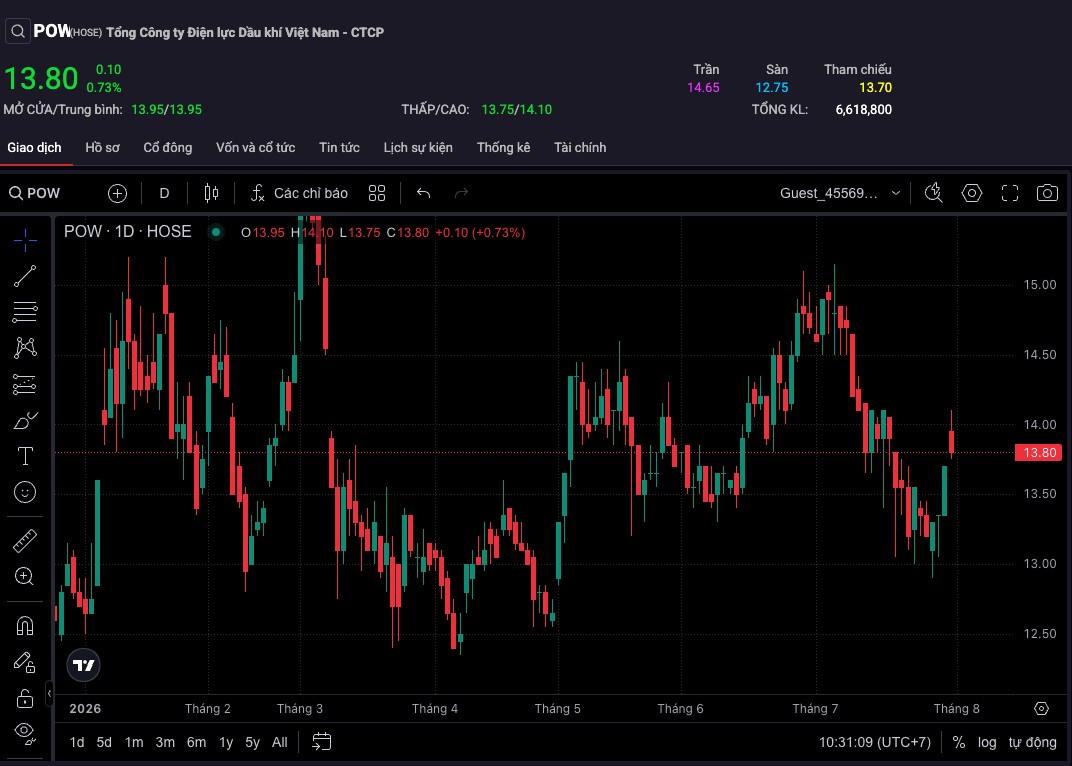Enter fullscreen chart mode
This screenshot has height=766, width=1072.
pyautogui.click(x=1010, y=194)
